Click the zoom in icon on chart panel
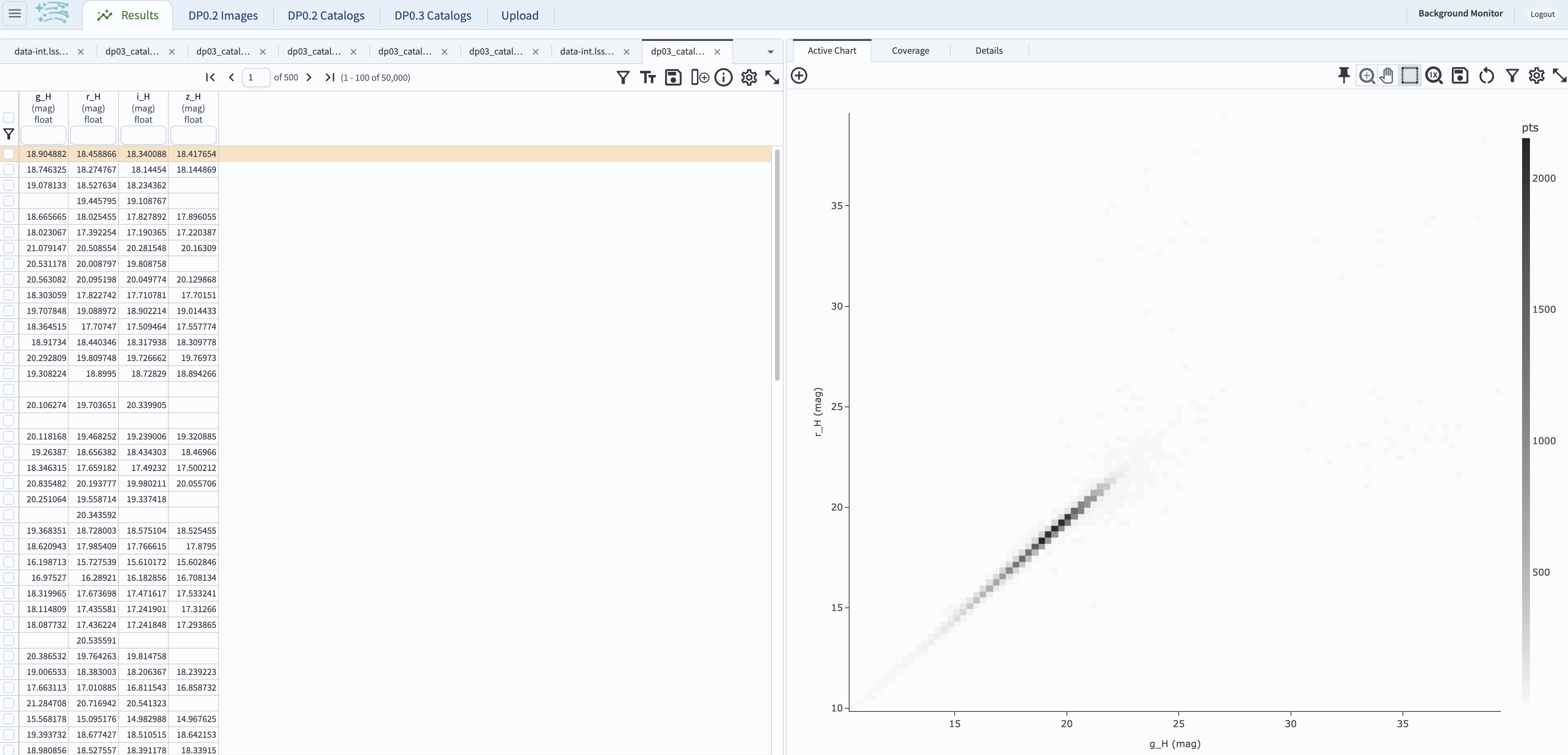Viewport: 1568px width, 755px height. point(1366,76)
